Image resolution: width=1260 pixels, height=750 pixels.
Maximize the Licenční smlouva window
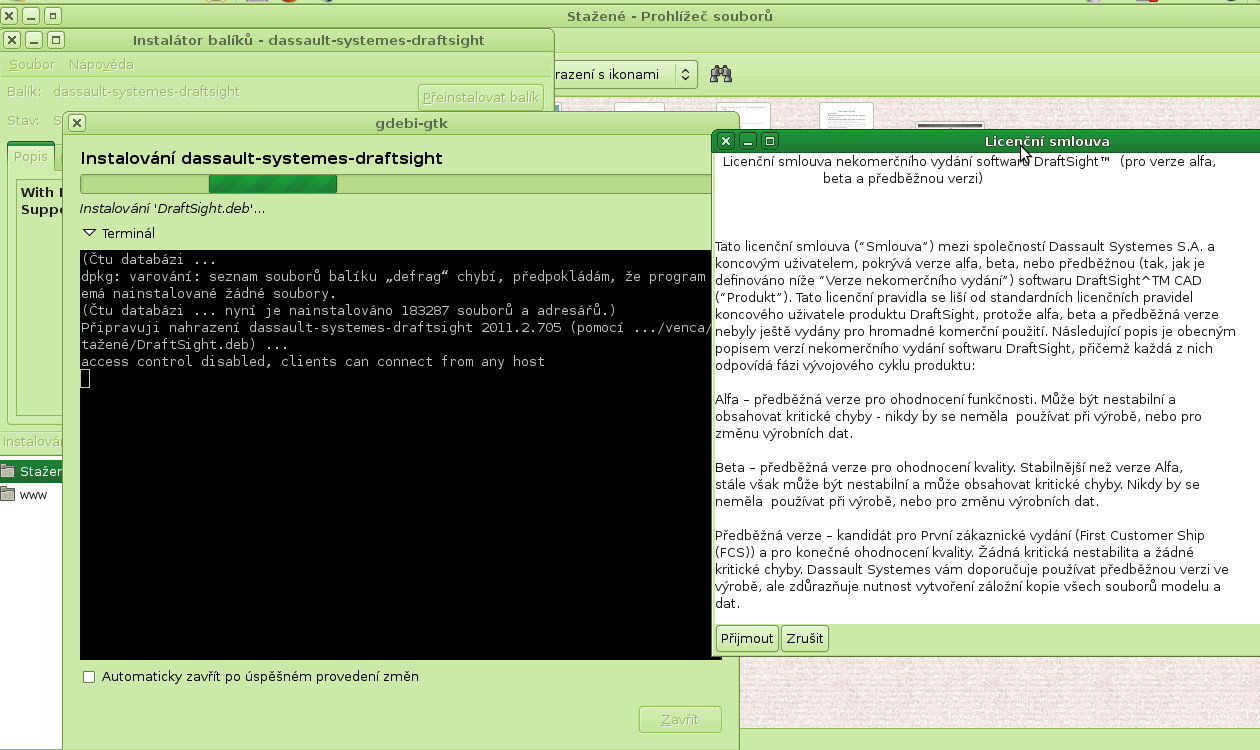pyautogui.click(x=770, y=141)
